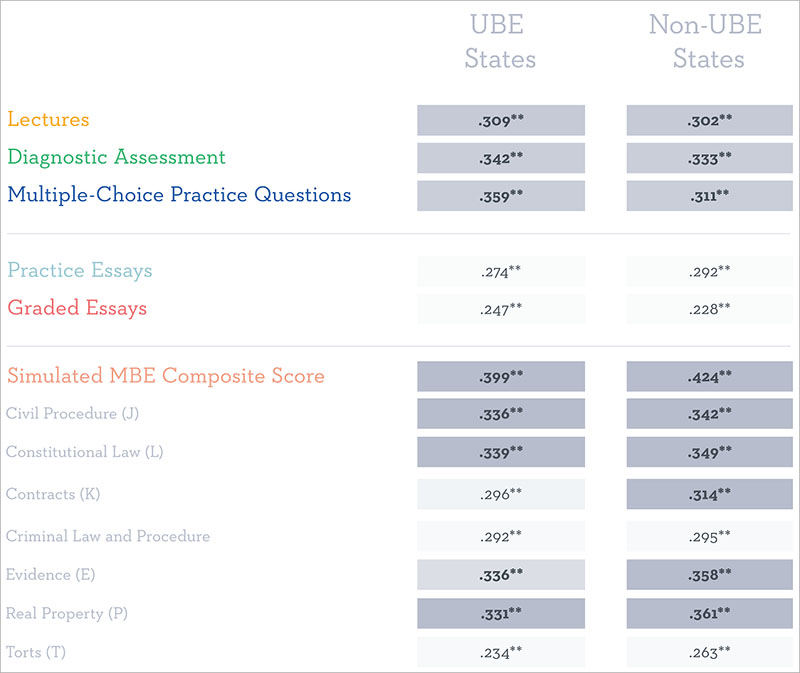The height and width of the screenshot is (673, 800).
Task: Click the UBE States column header
Action: pos(500,42)
